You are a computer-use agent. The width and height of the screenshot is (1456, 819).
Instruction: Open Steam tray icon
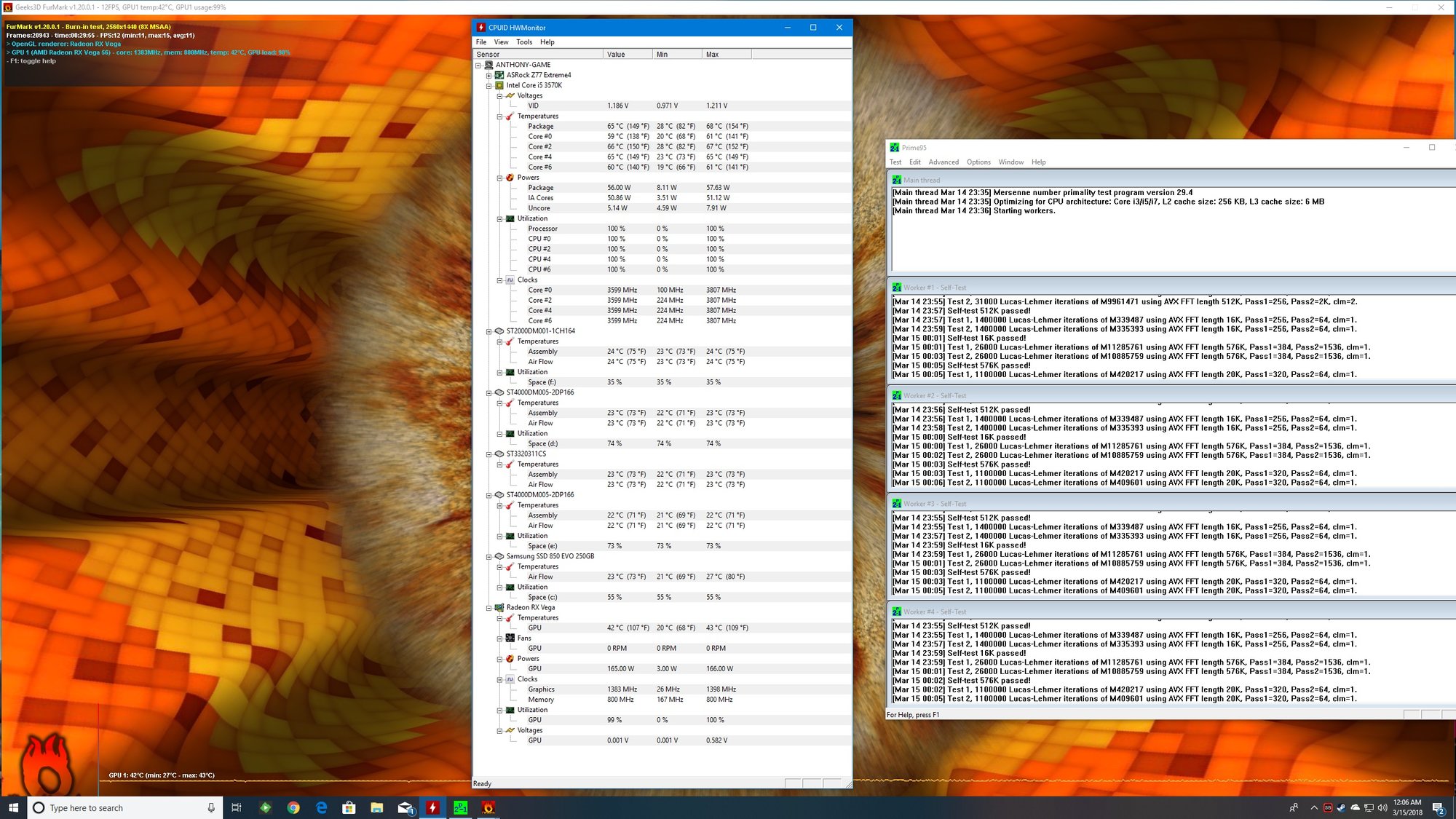click(1341, 807)
